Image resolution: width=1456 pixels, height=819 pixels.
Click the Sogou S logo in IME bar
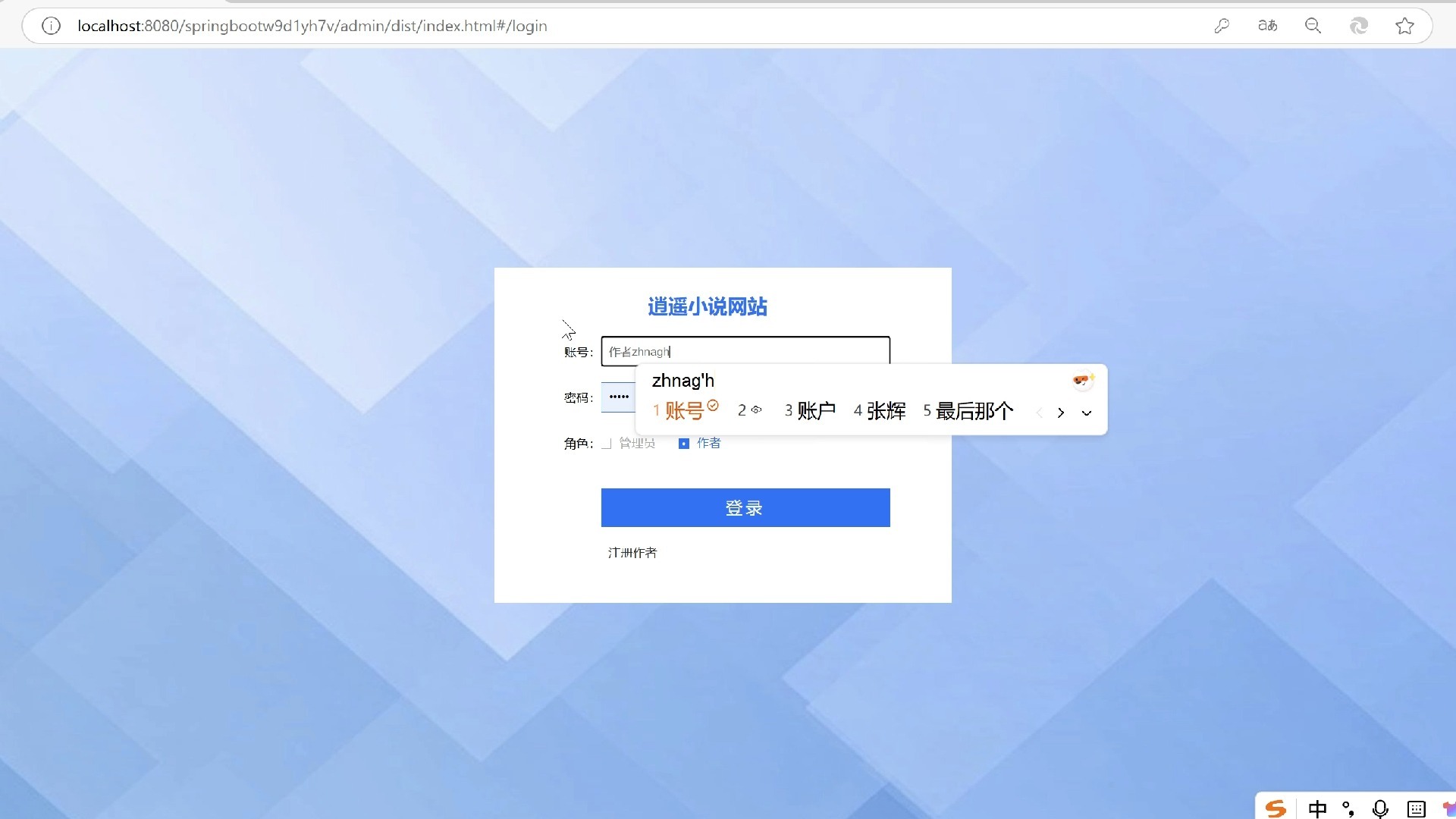[x=1276, y=808]
